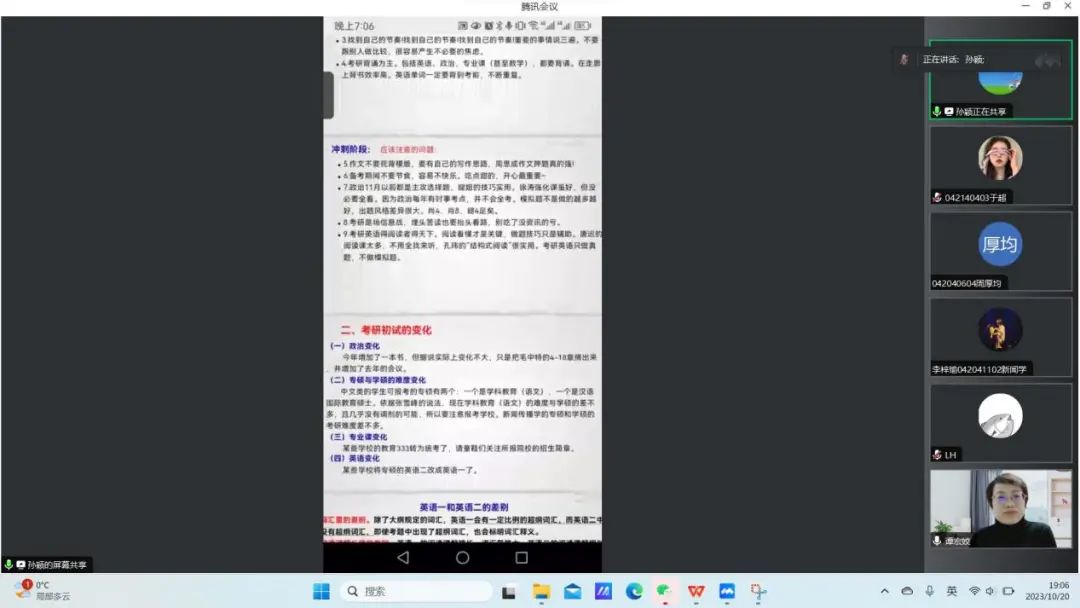Open WPS Office from the taskbar
This screenshot has height=608, width=1080.
tap(696, 591)
